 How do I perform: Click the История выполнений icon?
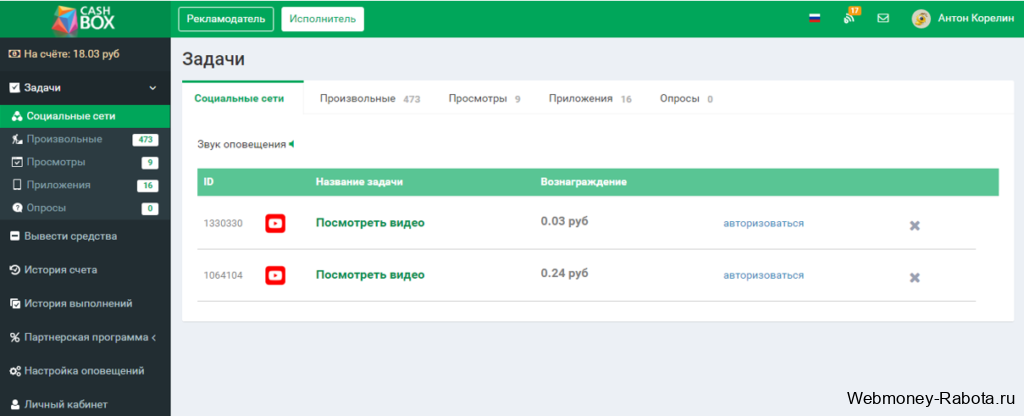(14, 304)
